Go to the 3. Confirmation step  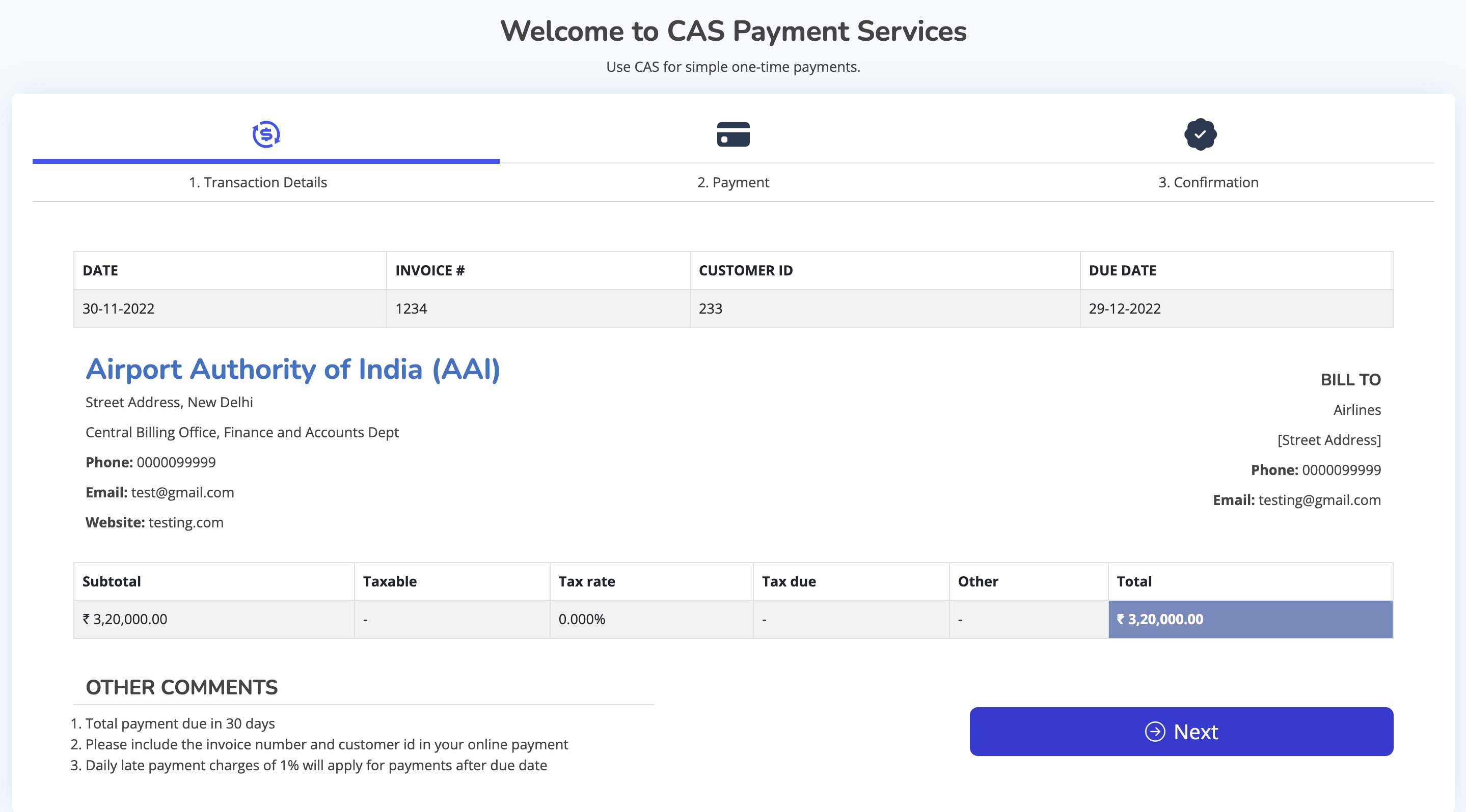1208,183
